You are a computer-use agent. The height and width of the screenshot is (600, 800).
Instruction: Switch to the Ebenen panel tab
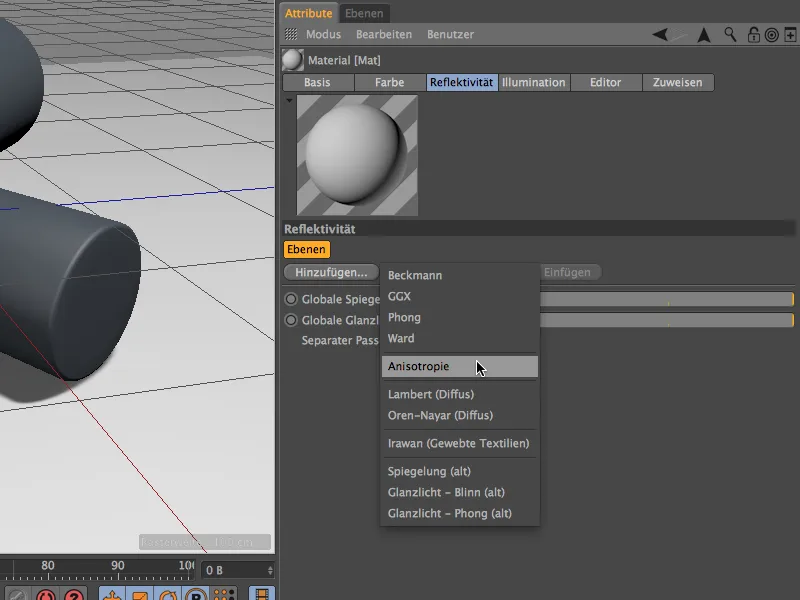(x=364, y=13)
